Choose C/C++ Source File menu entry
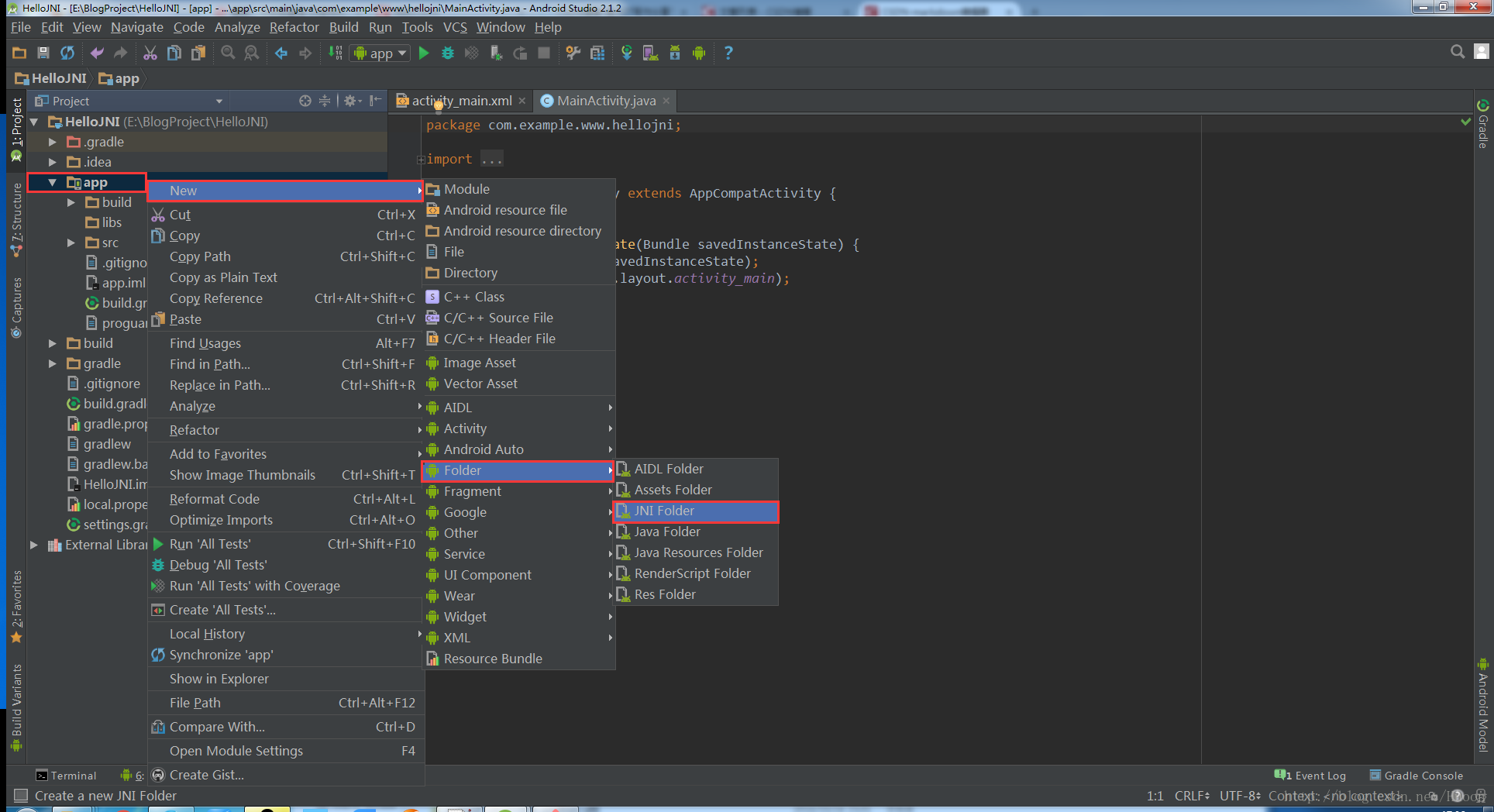This screenshot has height=812, width=1494. click(518, 318)
